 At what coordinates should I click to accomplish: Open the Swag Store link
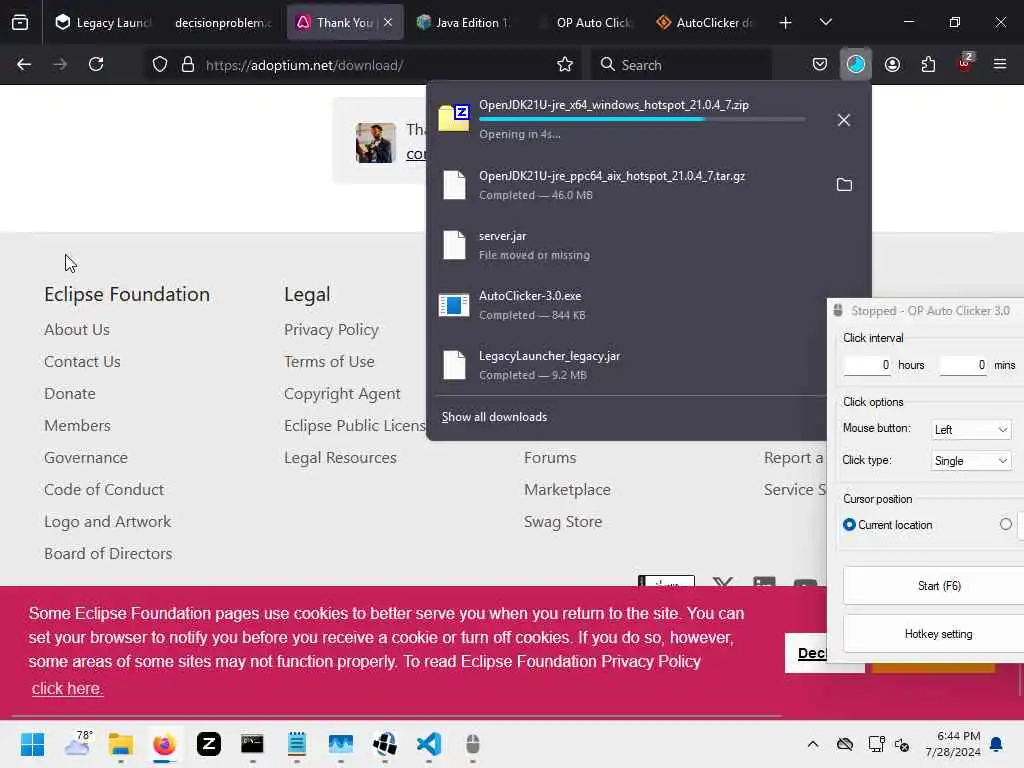[563, 521]
